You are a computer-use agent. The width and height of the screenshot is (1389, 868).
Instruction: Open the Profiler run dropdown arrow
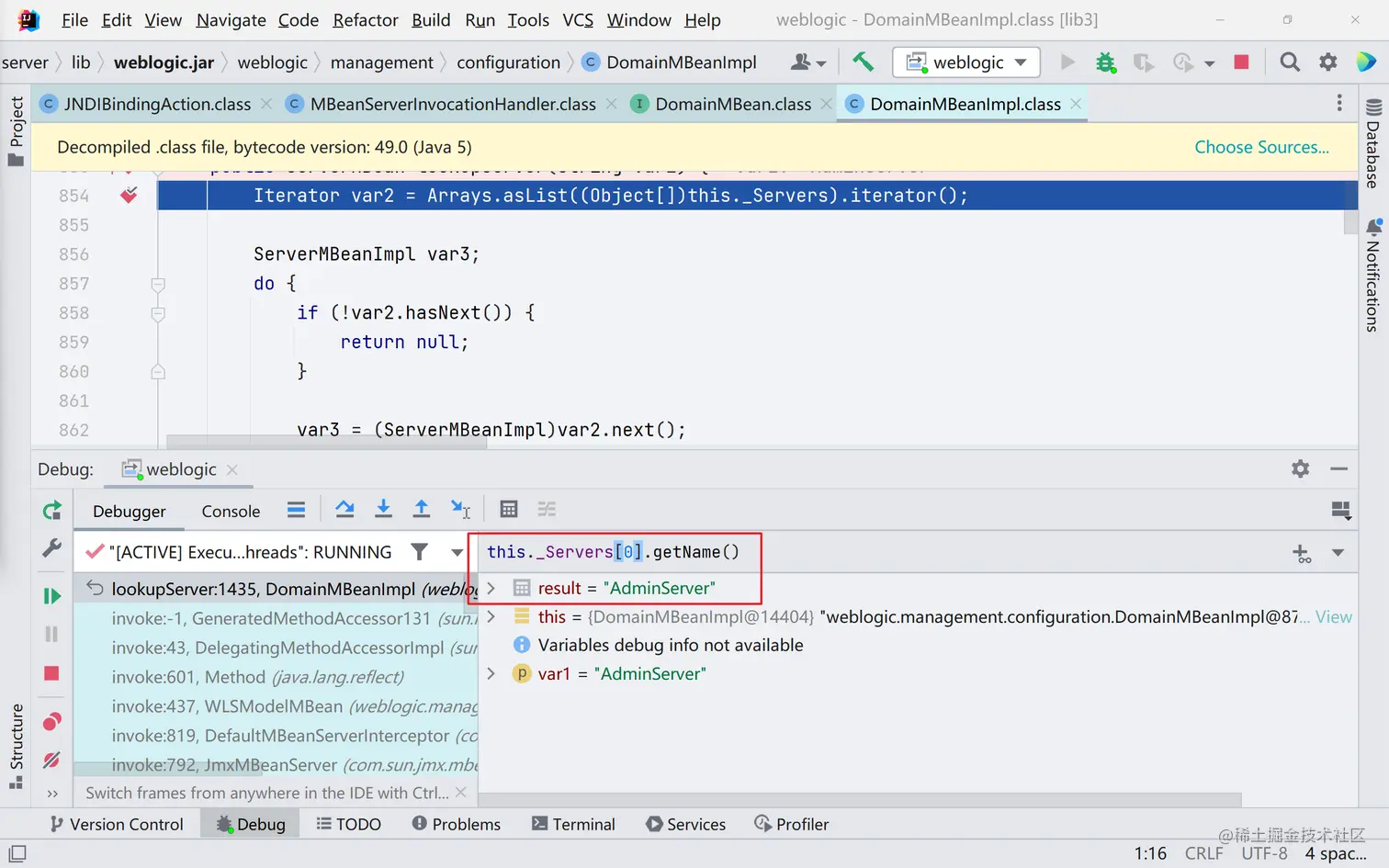click(x=1209, y=63)
